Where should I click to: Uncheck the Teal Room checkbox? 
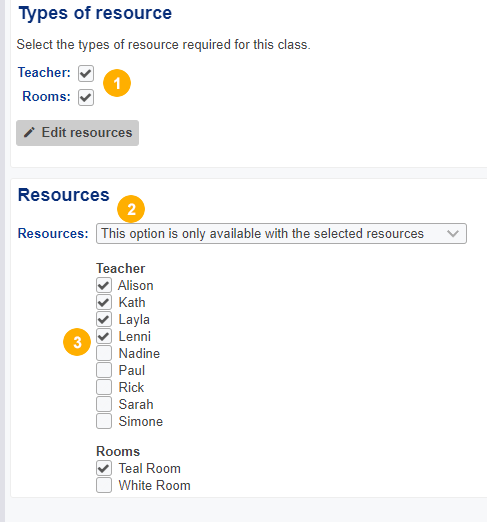[x=104, y=468]
